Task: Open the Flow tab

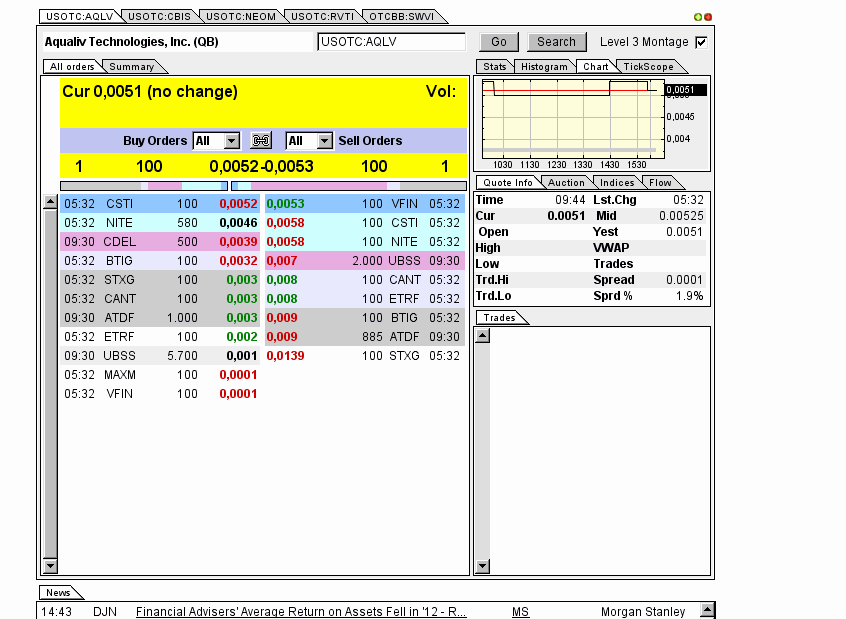Action: coord(660,183)
